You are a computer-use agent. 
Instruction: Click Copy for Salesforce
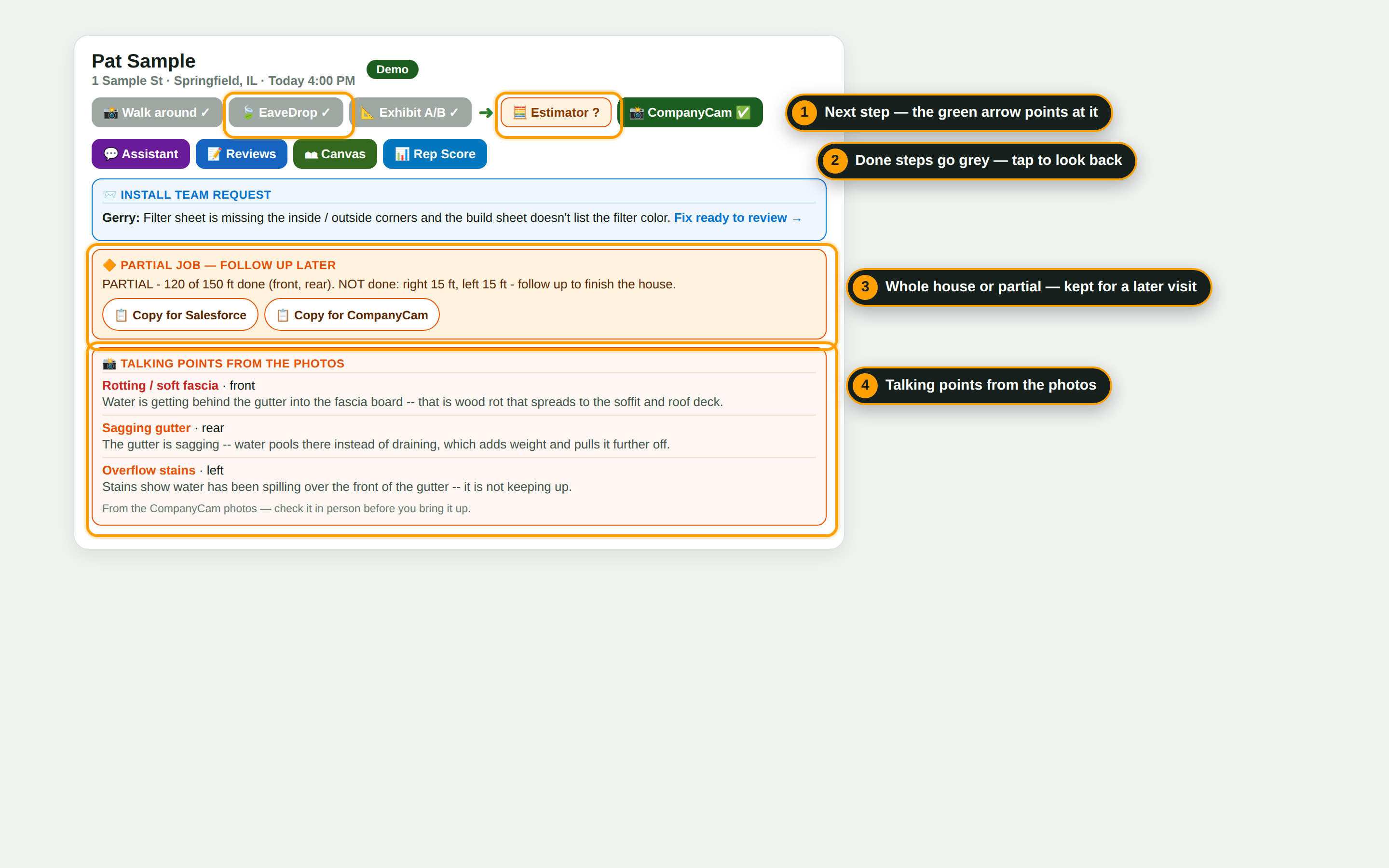coord(180,314)
